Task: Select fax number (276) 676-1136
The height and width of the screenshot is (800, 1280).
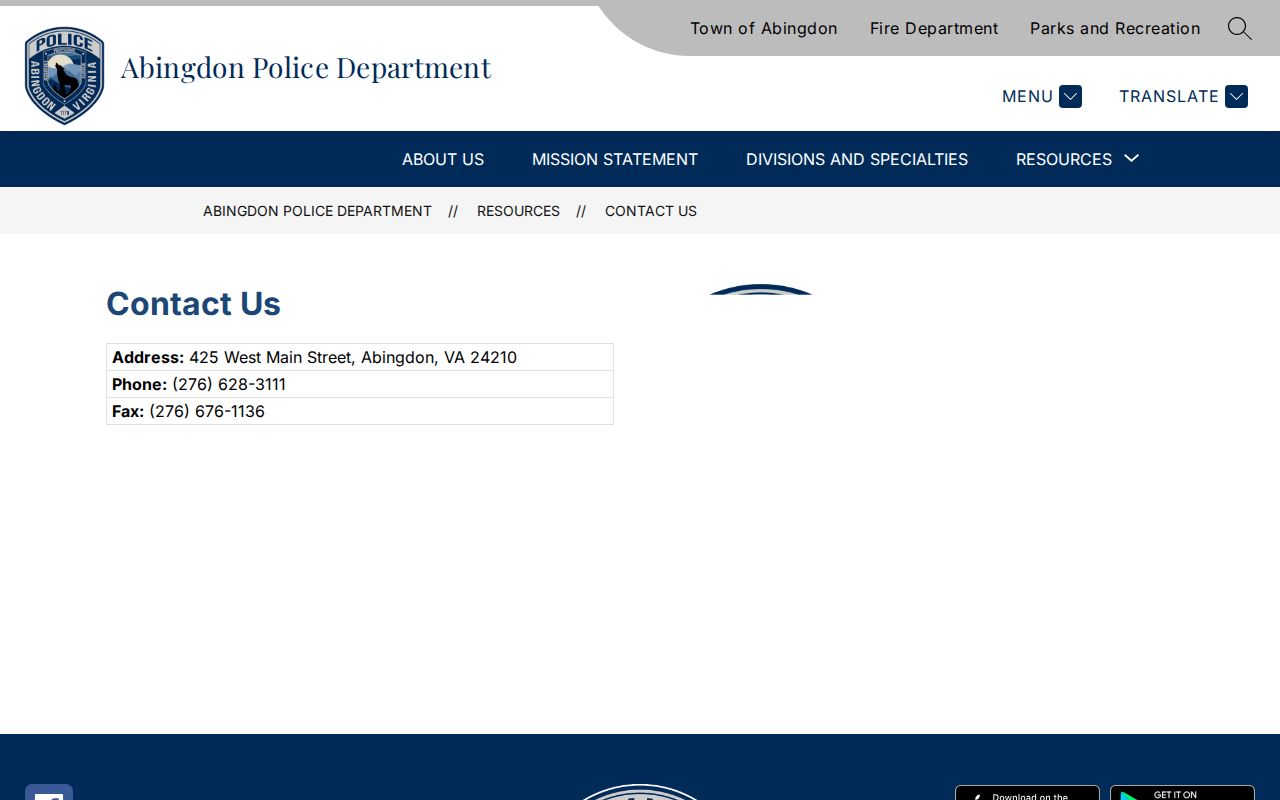Action: (207, 411)
